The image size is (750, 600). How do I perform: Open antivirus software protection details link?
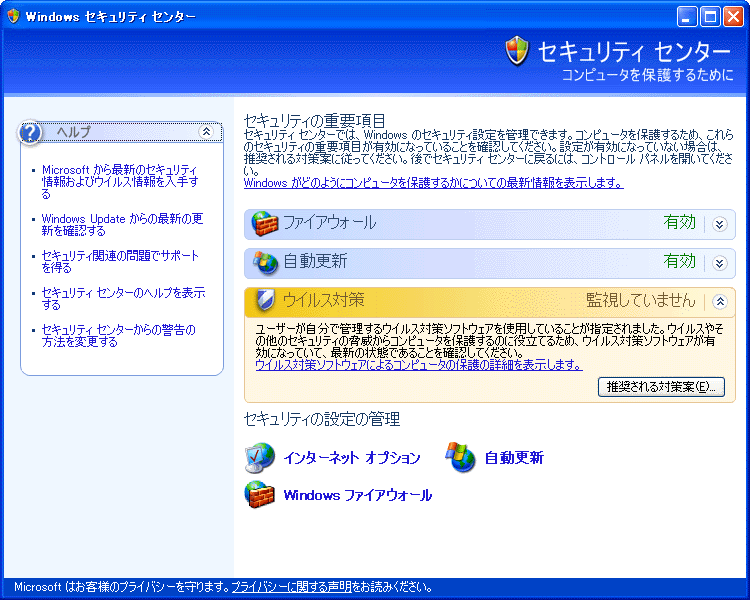419,365
